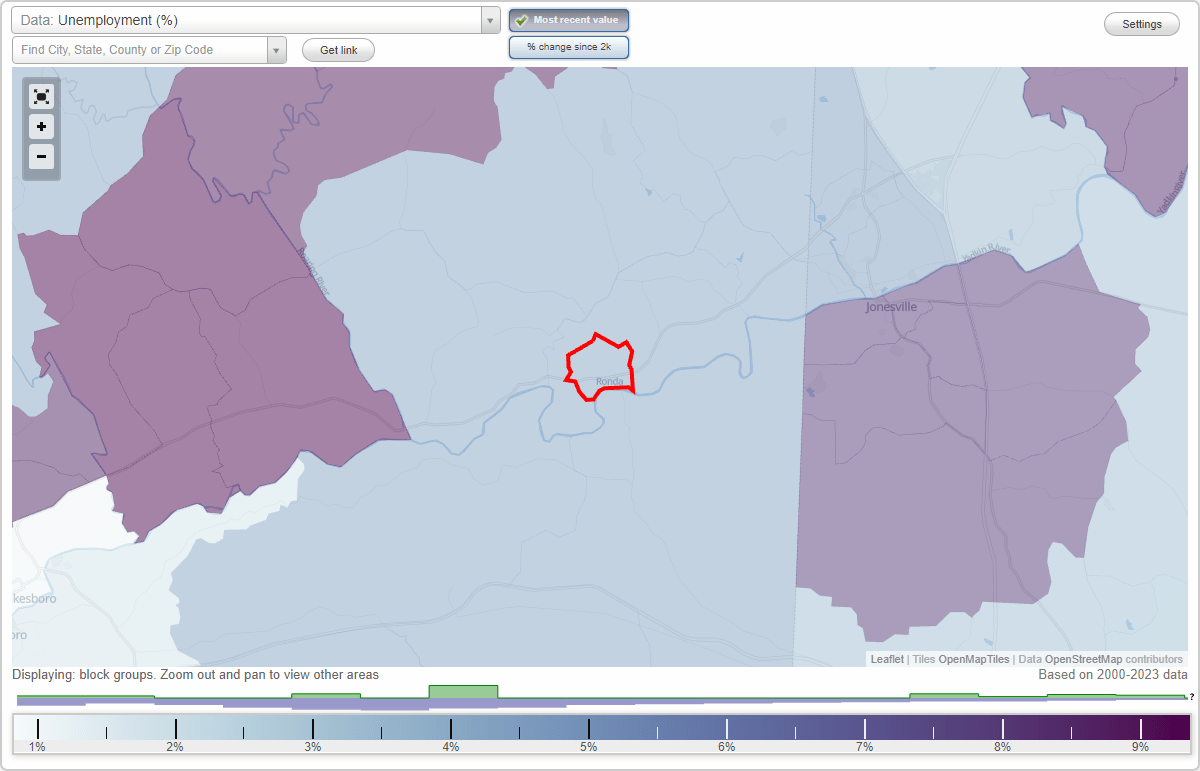Click the 'Get link' button
Screen dimensions: 1200x771
click(337, 48)
